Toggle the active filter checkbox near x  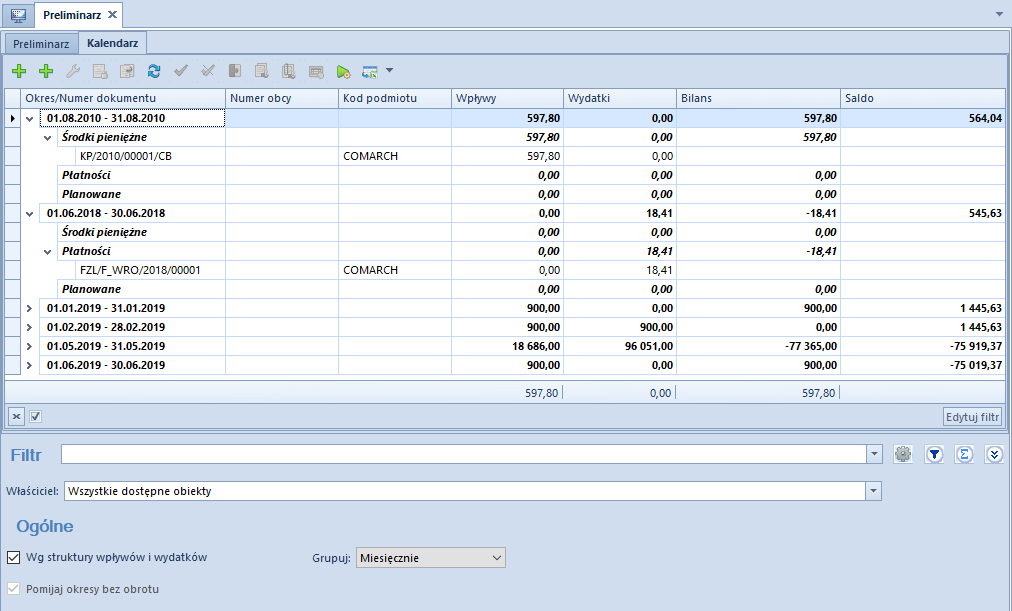pyautogui.click(x=35, y=416)
